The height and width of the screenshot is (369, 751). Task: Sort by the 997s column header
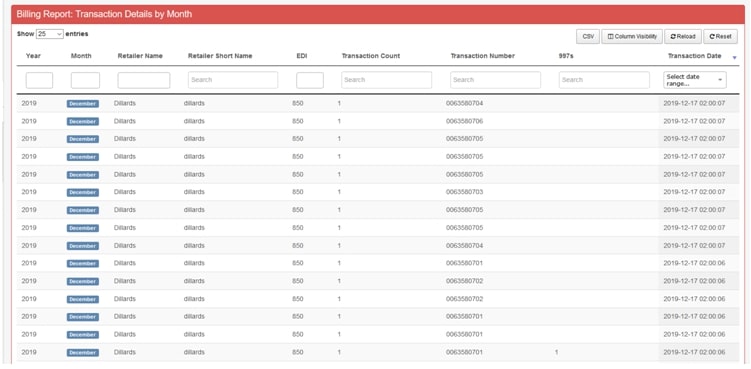pos(566,56)
